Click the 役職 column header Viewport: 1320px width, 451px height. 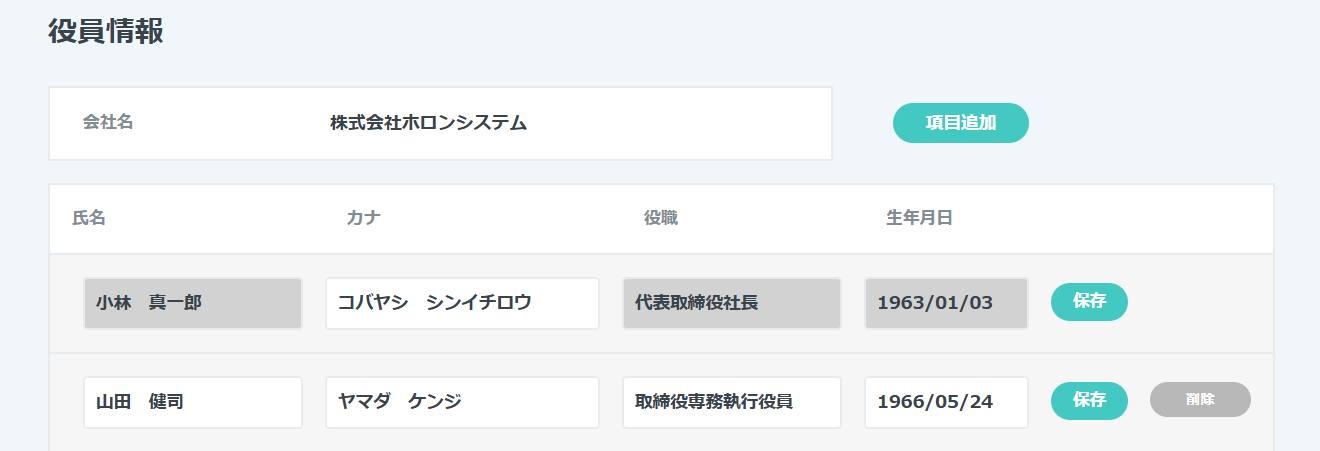pos(661,218)
